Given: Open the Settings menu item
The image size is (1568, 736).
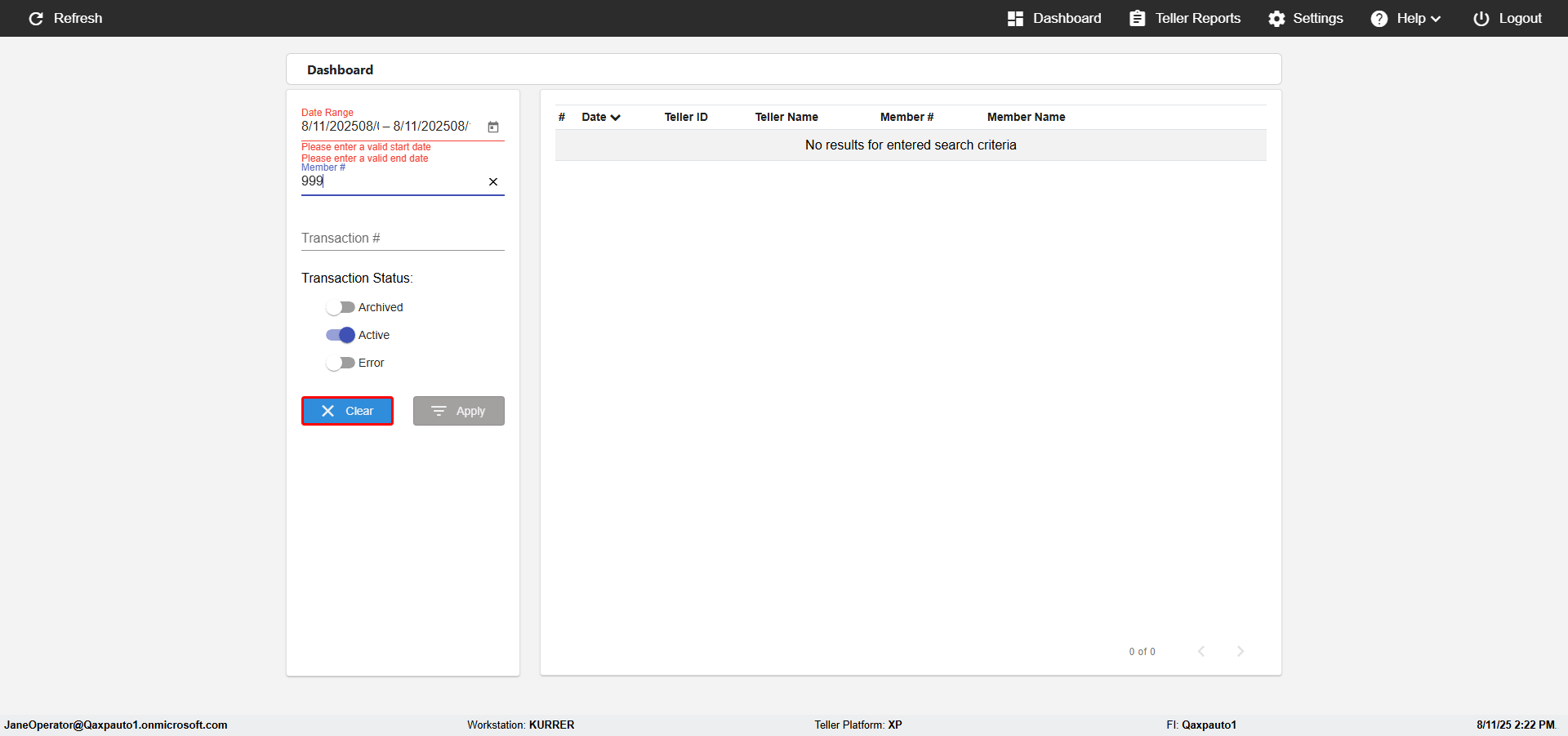Looking at the screenshot, I should [x=1305, y=18].
